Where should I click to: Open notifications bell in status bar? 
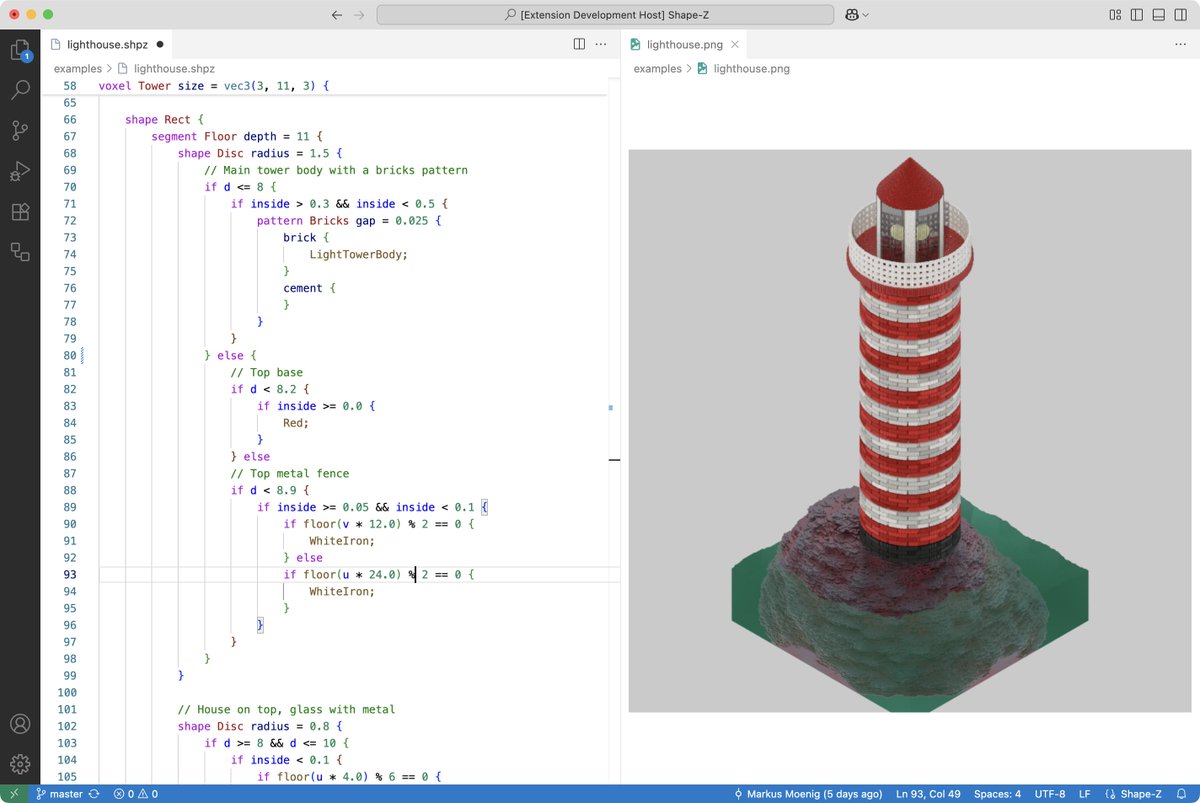point(1181,794)
